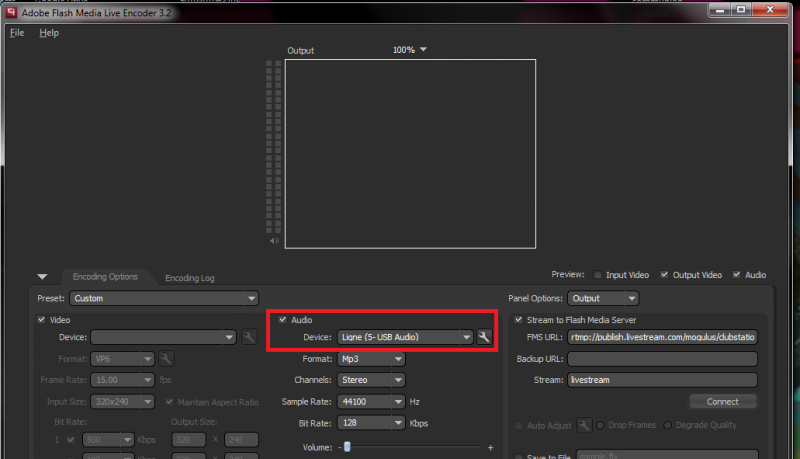
Task: Uncheck Audio preview checkbox
Action: tap(737, 275)
